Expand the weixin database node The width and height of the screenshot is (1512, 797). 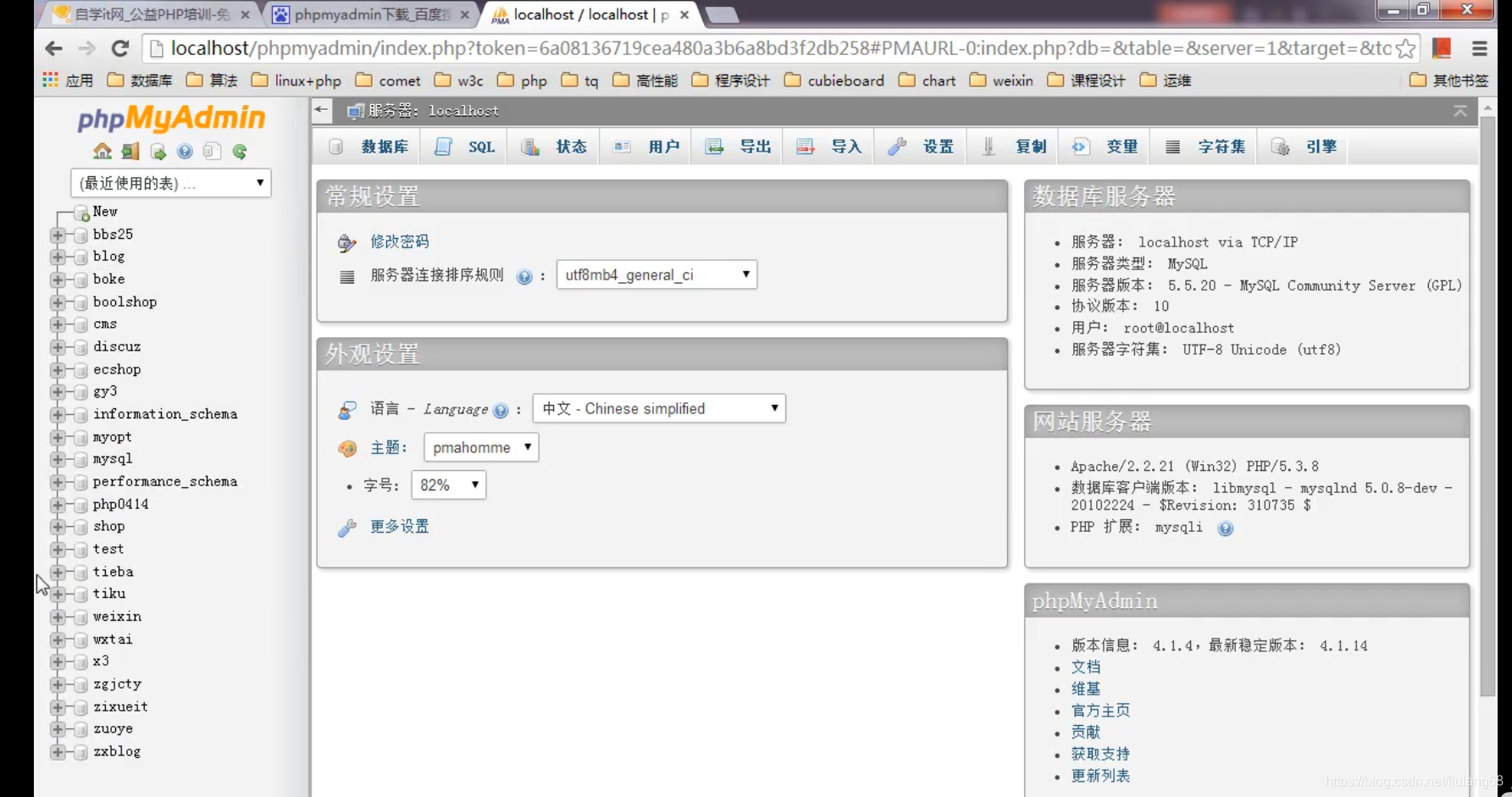58,617
